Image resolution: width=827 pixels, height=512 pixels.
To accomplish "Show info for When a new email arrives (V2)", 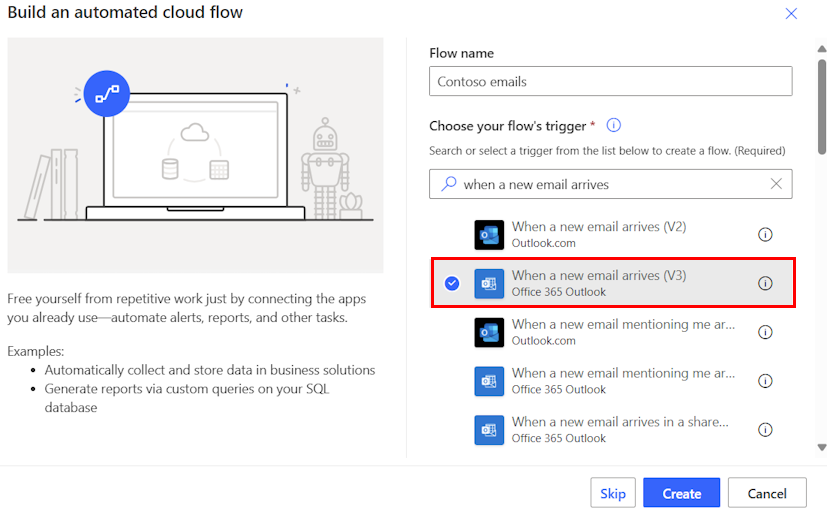I will click(765, 235).
